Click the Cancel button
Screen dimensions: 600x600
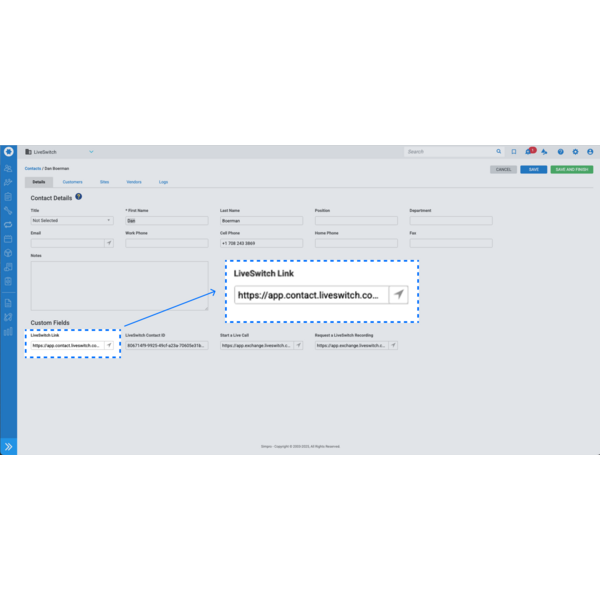[x=503, y=170]
